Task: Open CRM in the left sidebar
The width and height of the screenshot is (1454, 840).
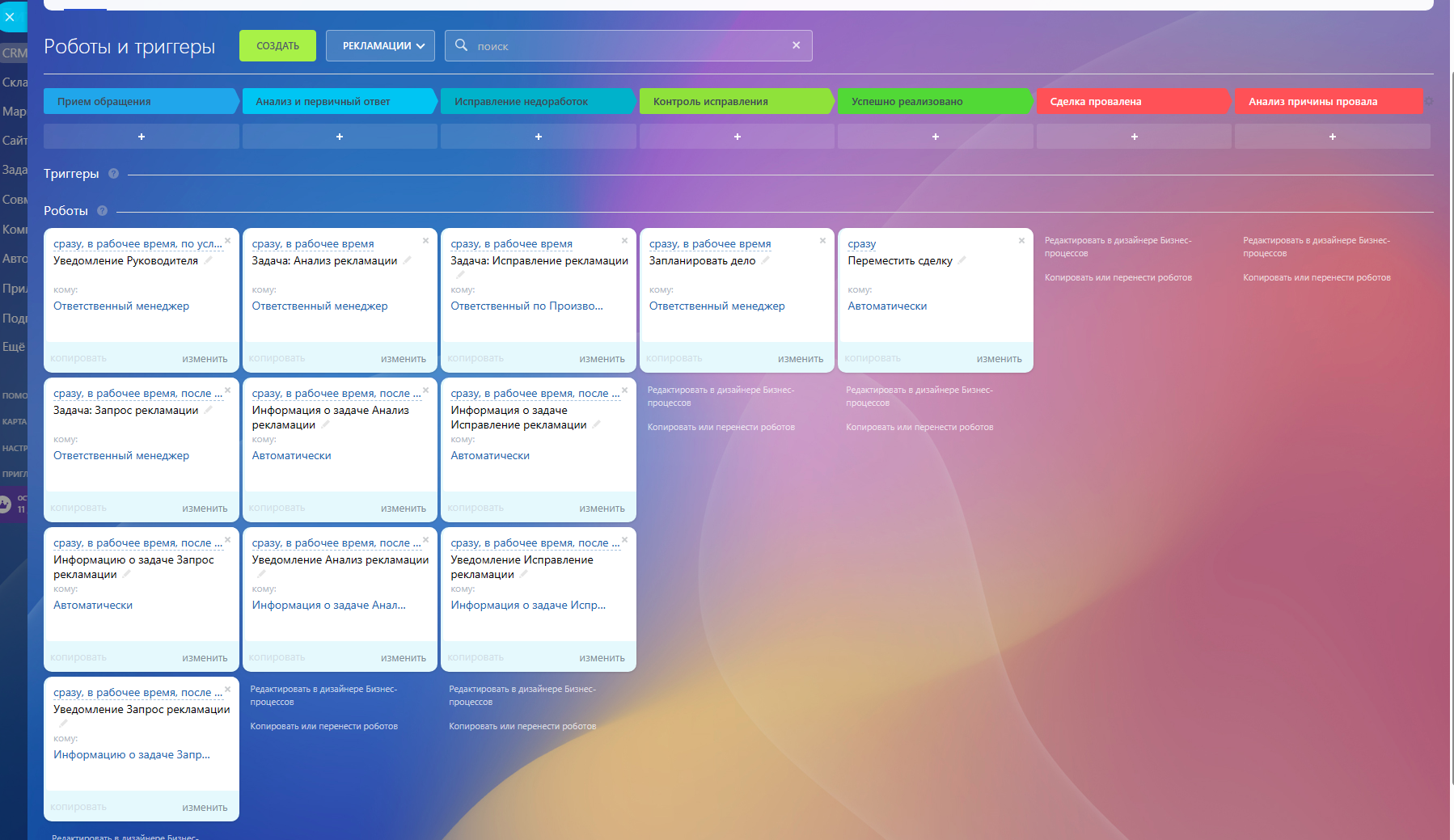Action: (x=15, y=53)
